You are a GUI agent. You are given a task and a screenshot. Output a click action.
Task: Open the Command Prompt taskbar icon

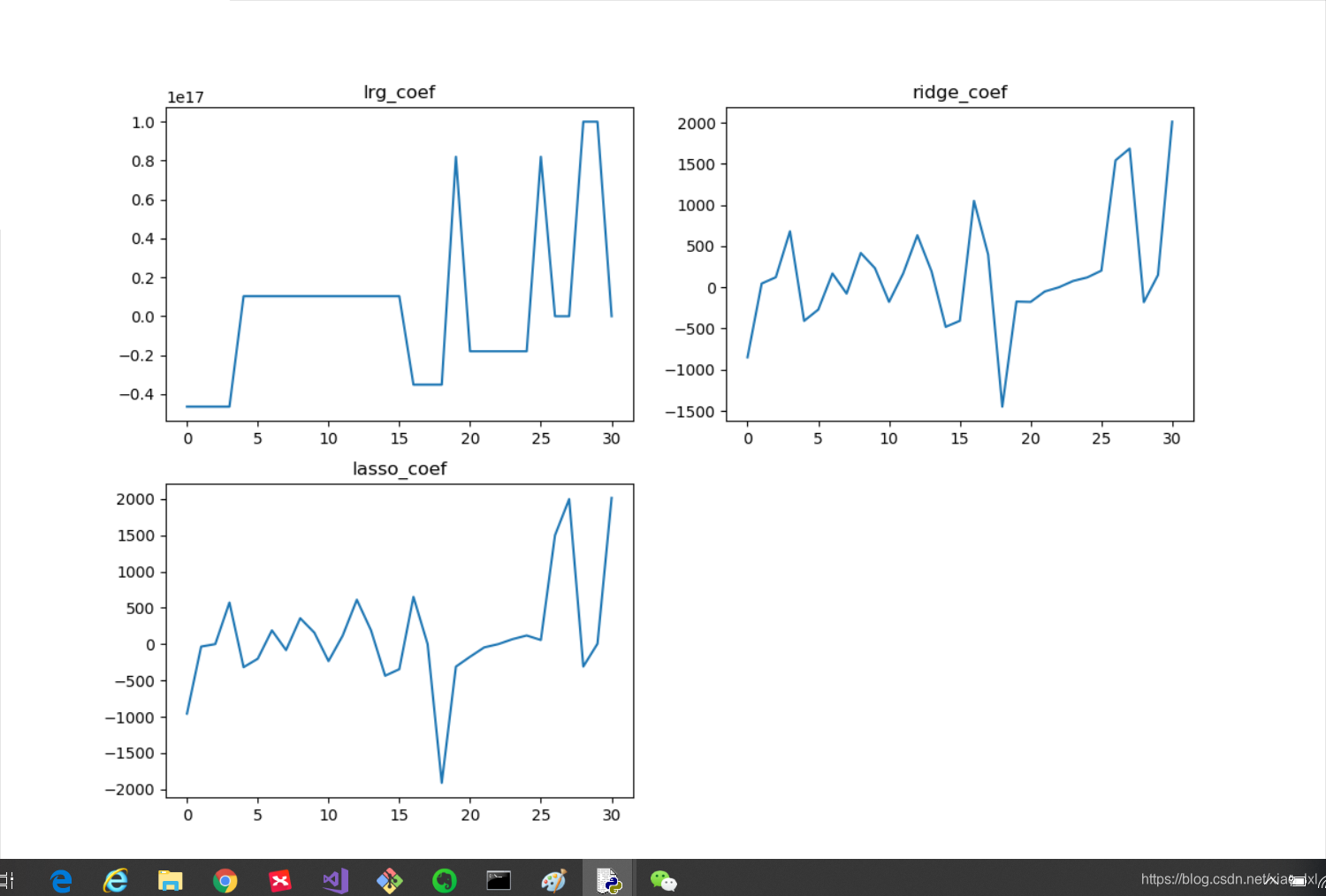(499, 880)
